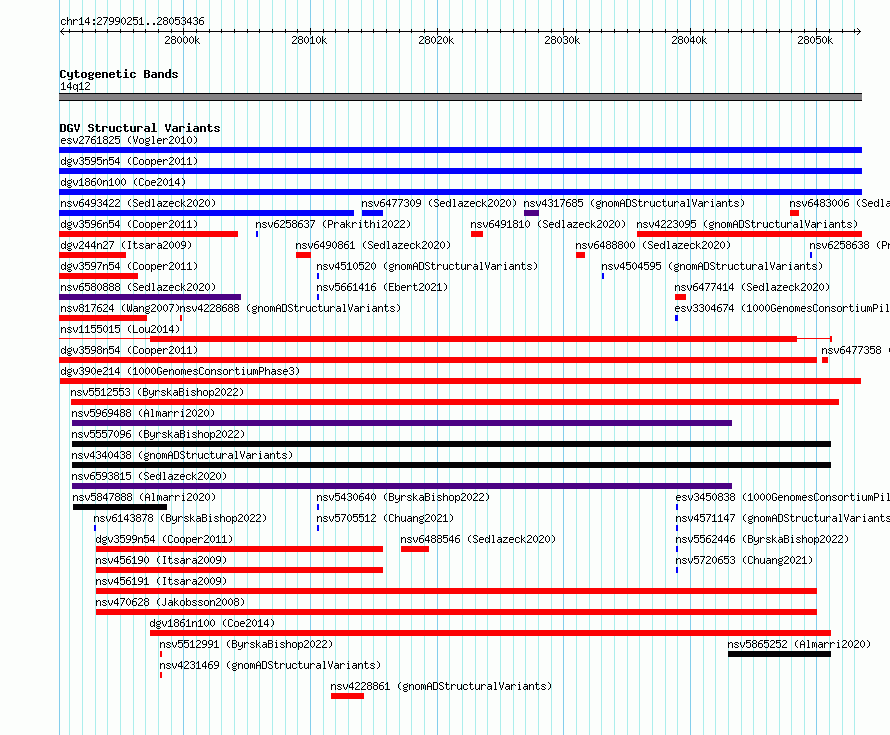
Task: Open nsv4231469 (gnomADStructuralVariants) label
Action: pyautogui.click(x=270, y=665)
